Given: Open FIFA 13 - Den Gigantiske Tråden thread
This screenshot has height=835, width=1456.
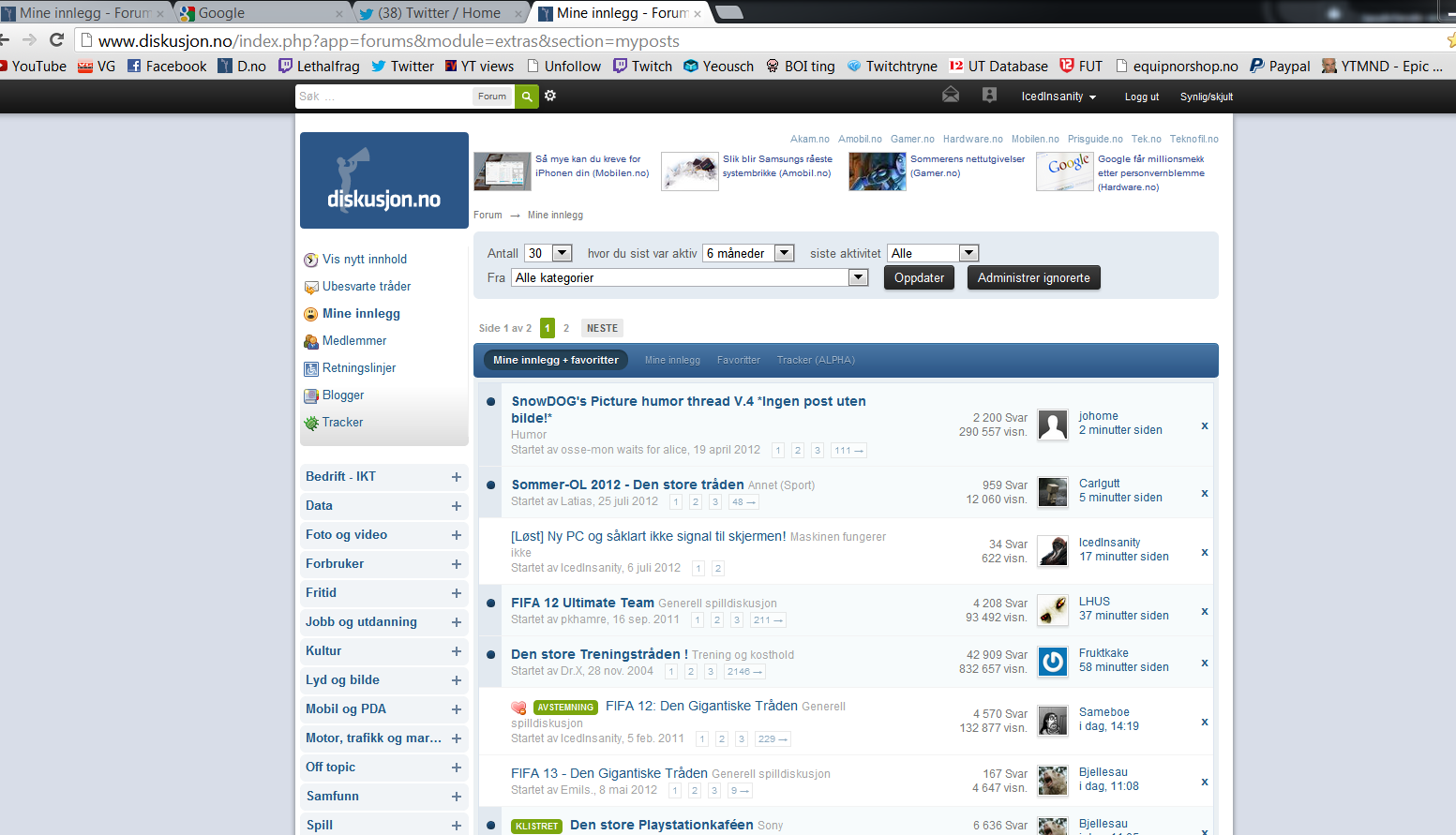Looking at the screenshot, I should (x=609, y=773).
